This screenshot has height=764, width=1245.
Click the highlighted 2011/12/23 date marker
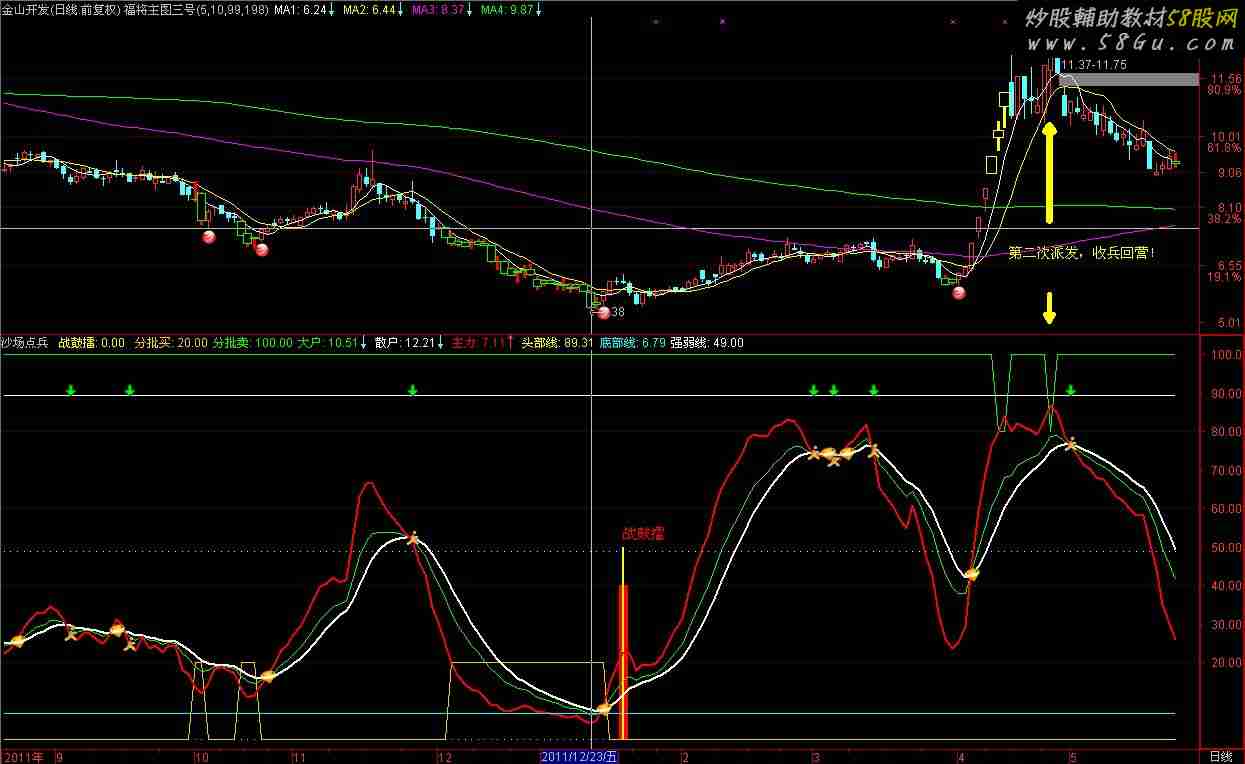click(580, 757)
